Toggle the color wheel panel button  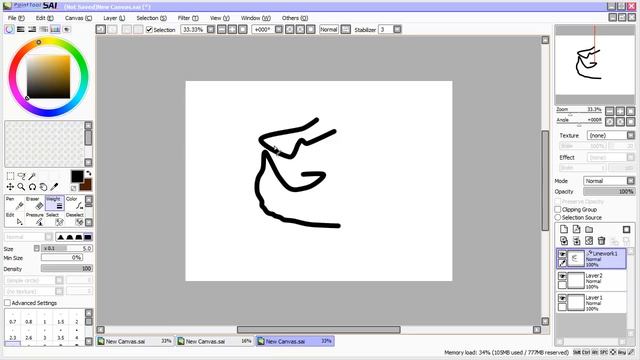9,29
